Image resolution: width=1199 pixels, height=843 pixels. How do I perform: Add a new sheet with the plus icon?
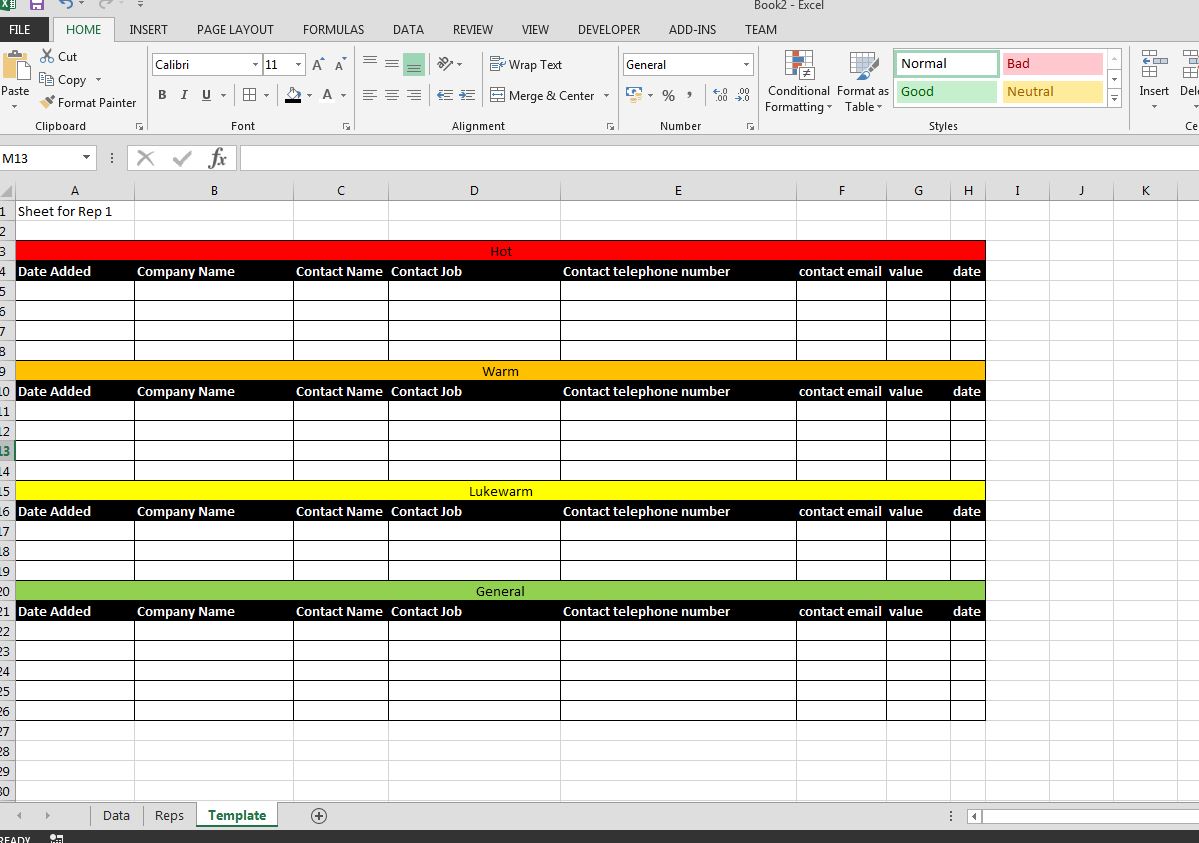[319, 815]
